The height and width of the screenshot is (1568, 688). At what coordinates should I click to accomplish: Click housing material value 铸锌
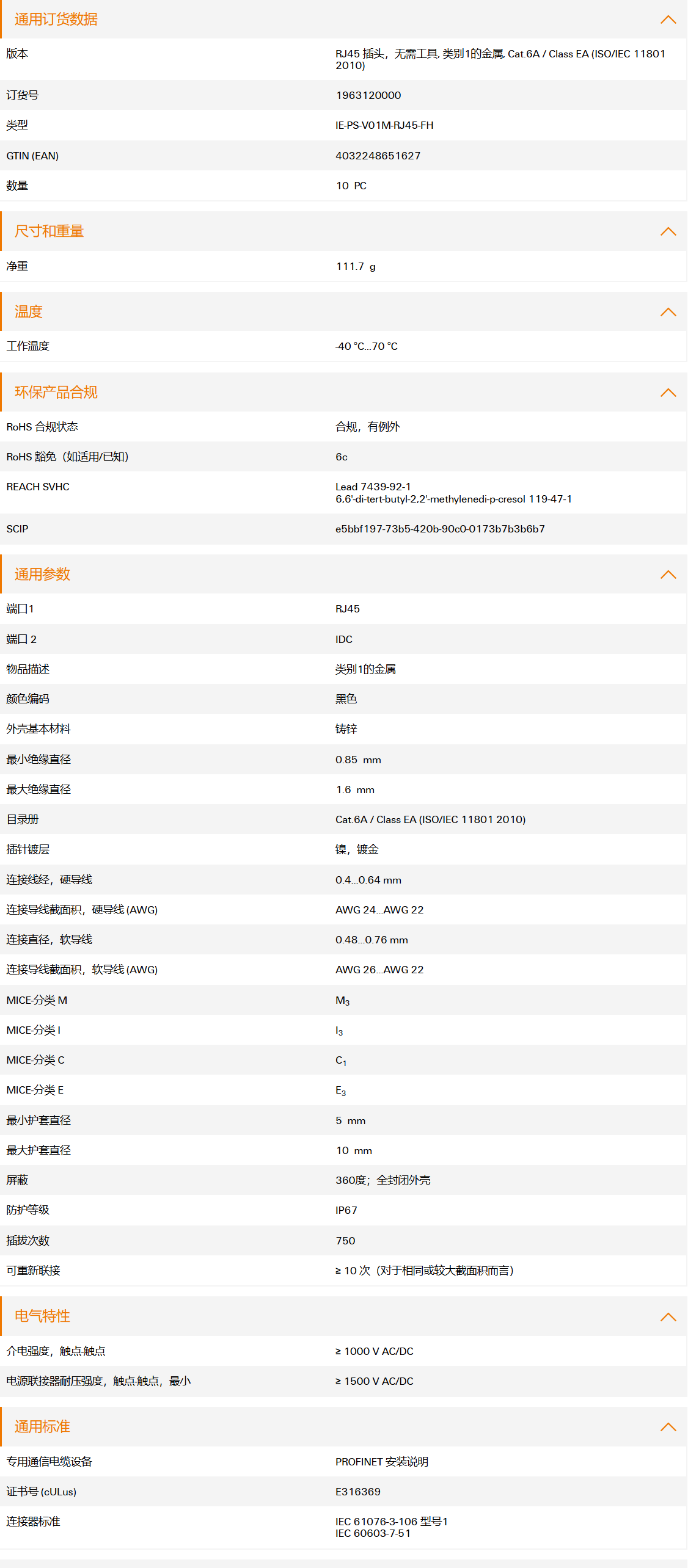[346, 729]
